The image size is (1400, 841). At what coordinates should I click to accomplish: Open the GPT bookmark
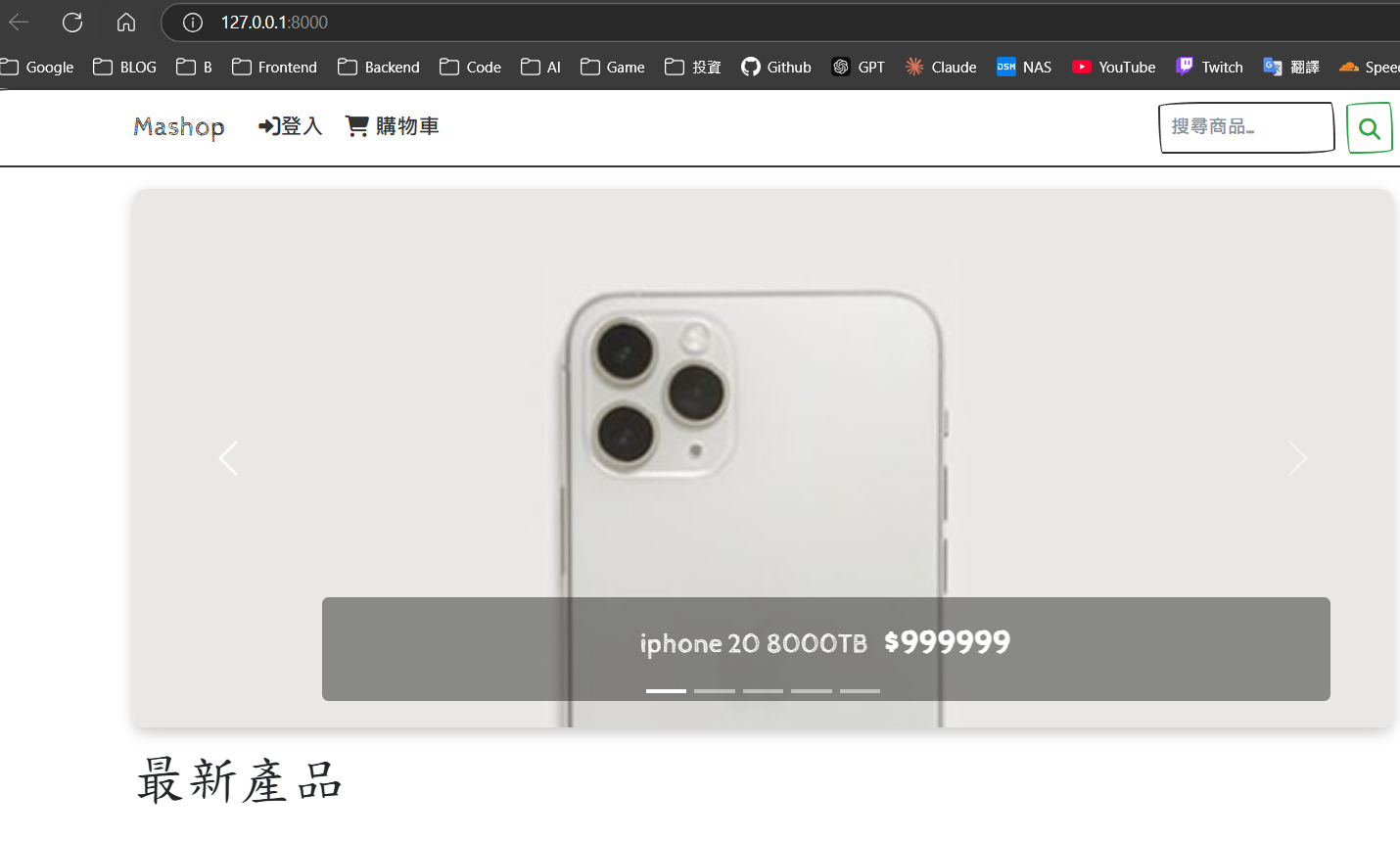tap(858, 67)
